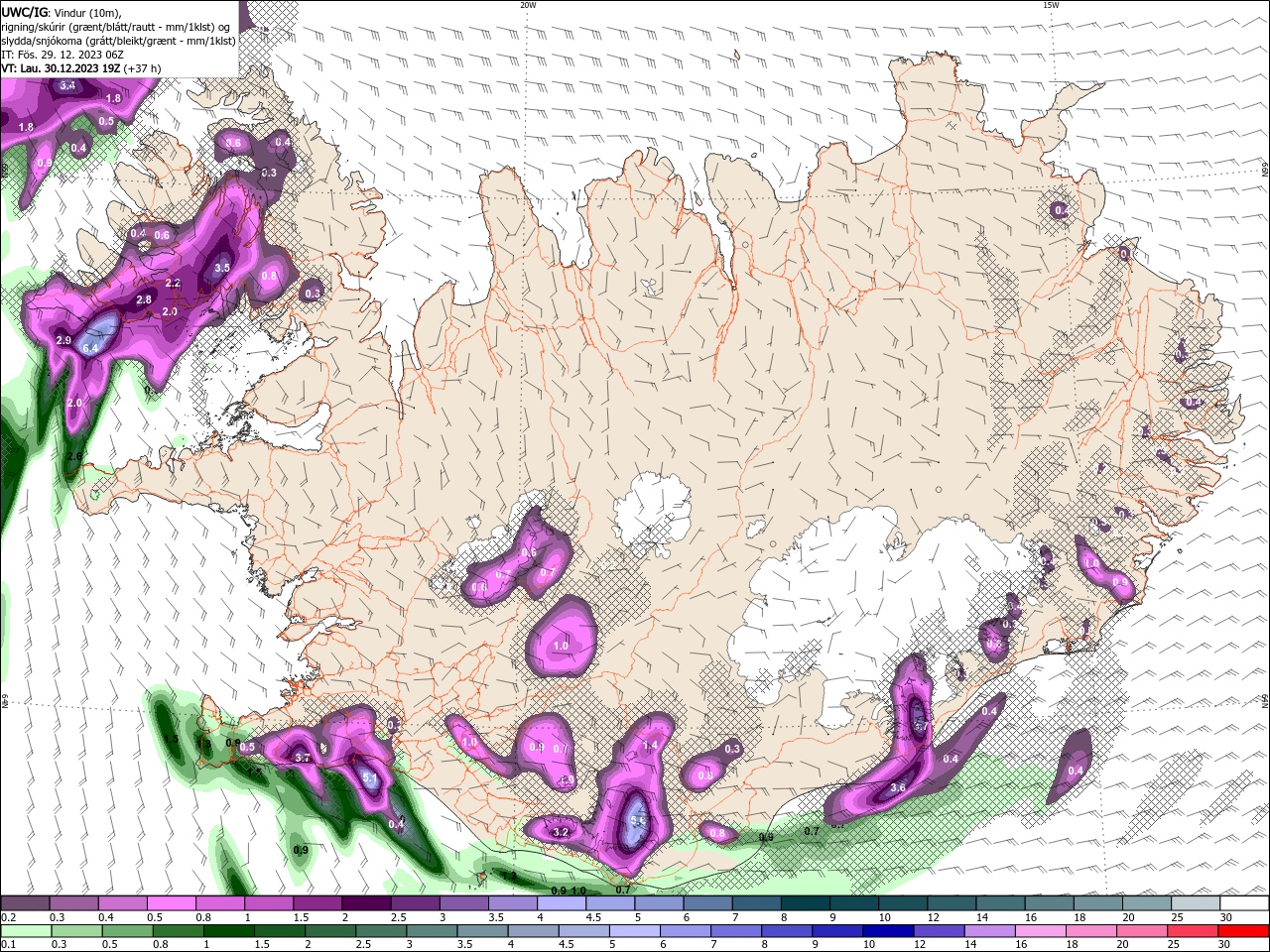Click the white snow legend swatch at 30
Viewport: 1270px width, 952px height.
pyautogui.click(x=1244, y=903)
